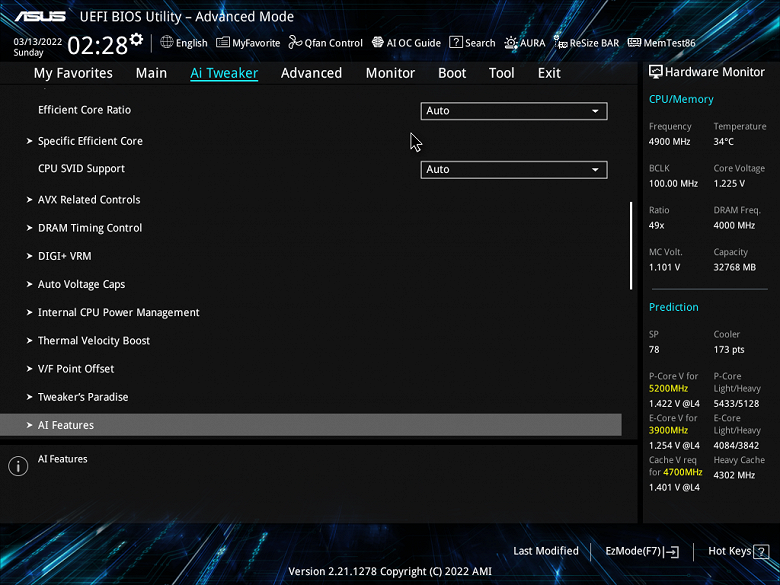Select the Ai Tweaker tab
780x585 pixels.
(224, 73)
